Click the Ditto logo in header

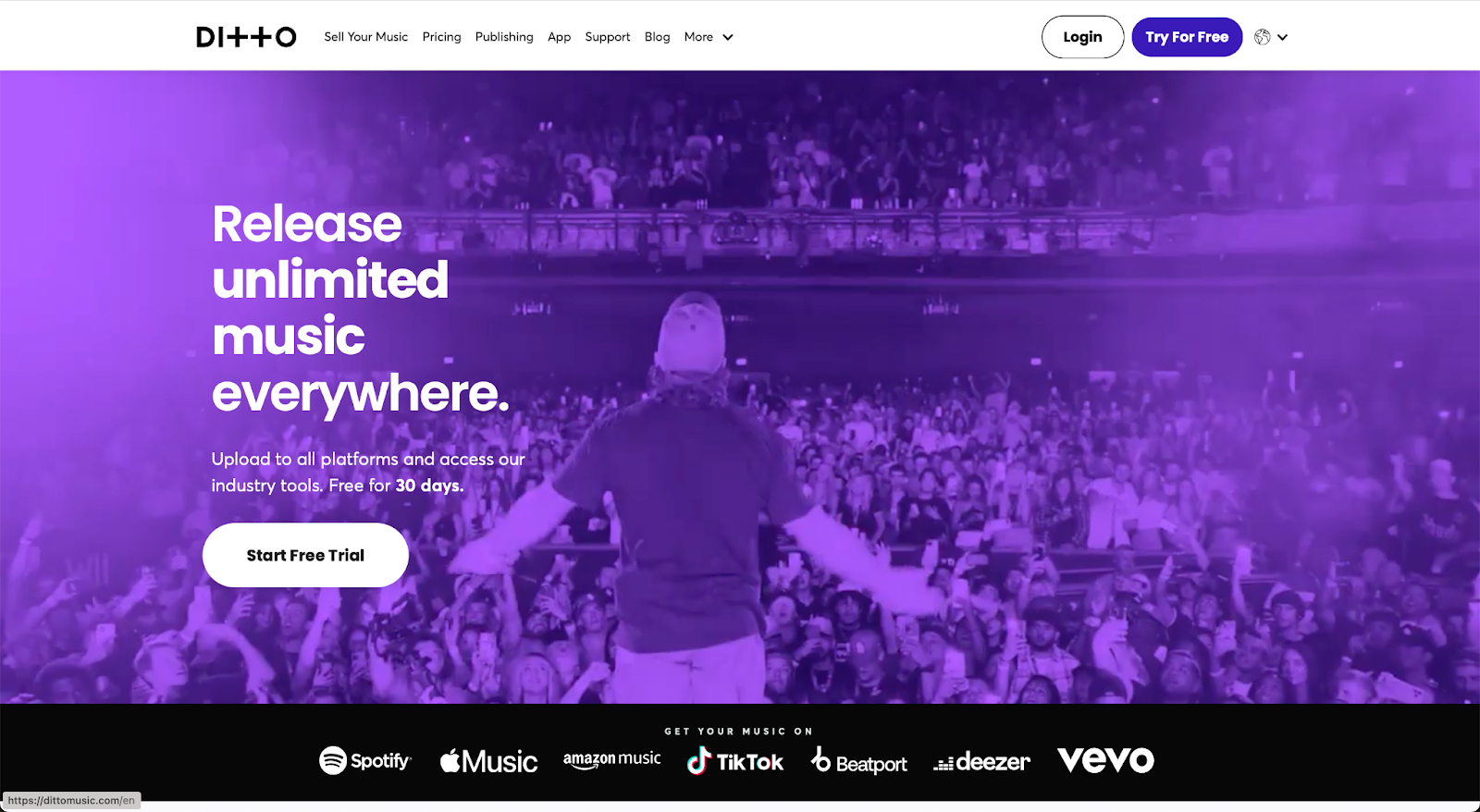pos(246,37)
